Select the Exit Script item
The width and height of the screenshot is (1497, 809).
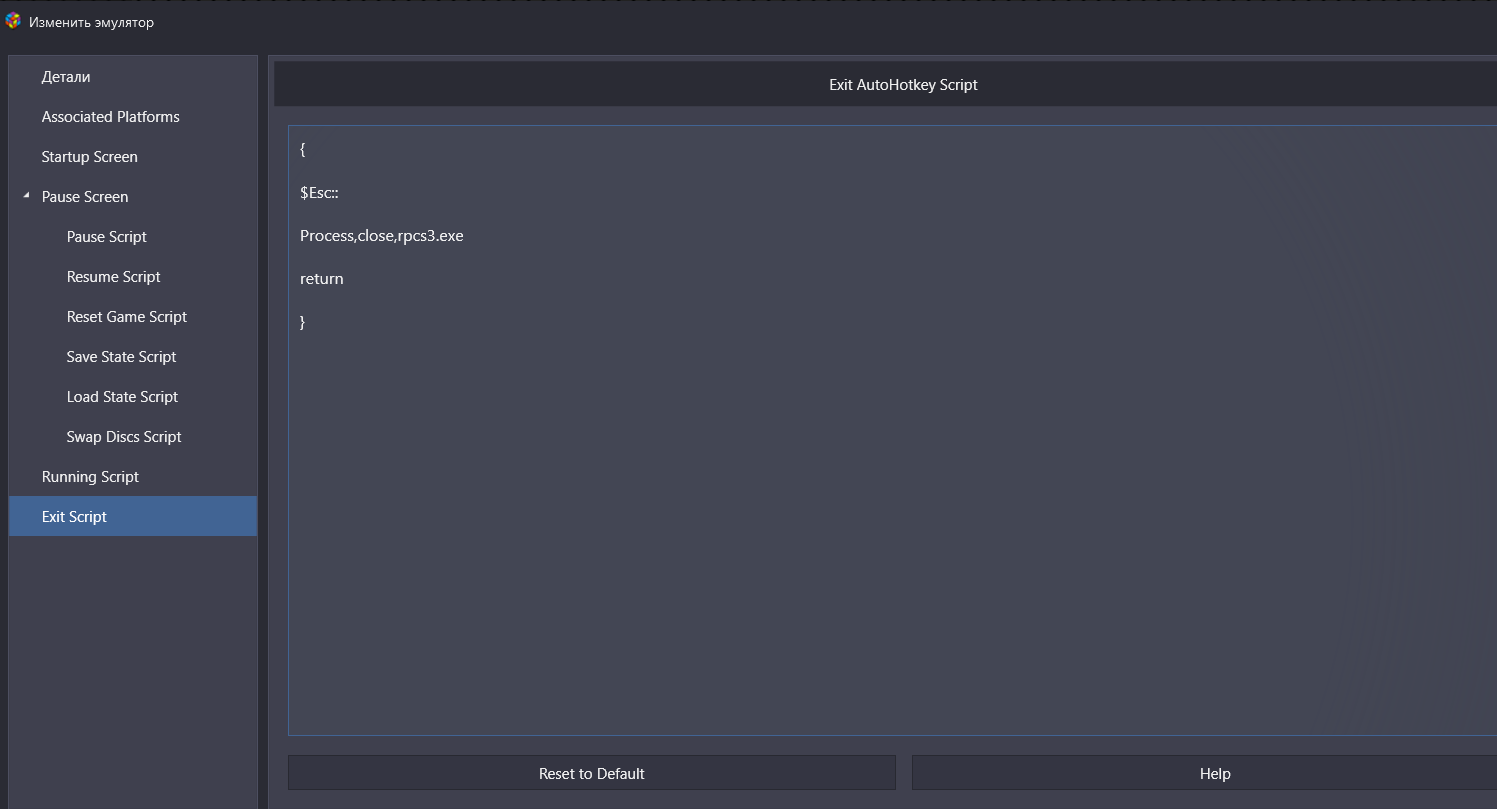click(133, 516)
